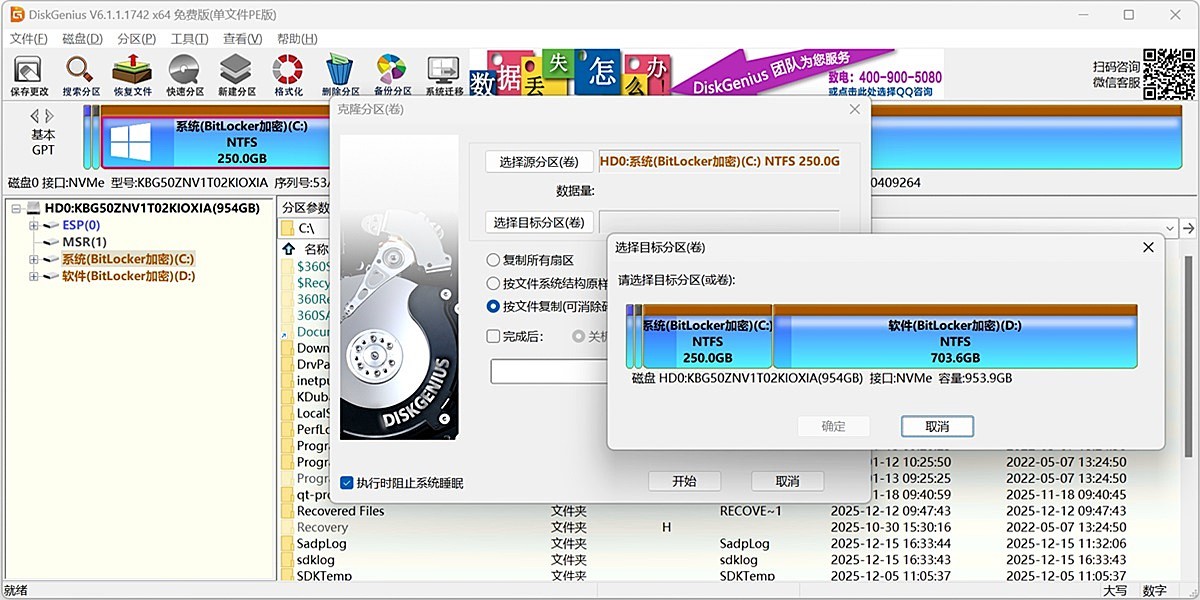Click the 格式化 (format) toolbar icon

(x=286, y=70)
